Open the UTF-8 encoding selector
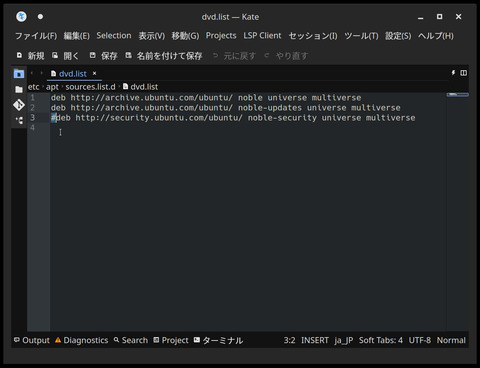This screenshot has height=368, width=480. [420, 340]
